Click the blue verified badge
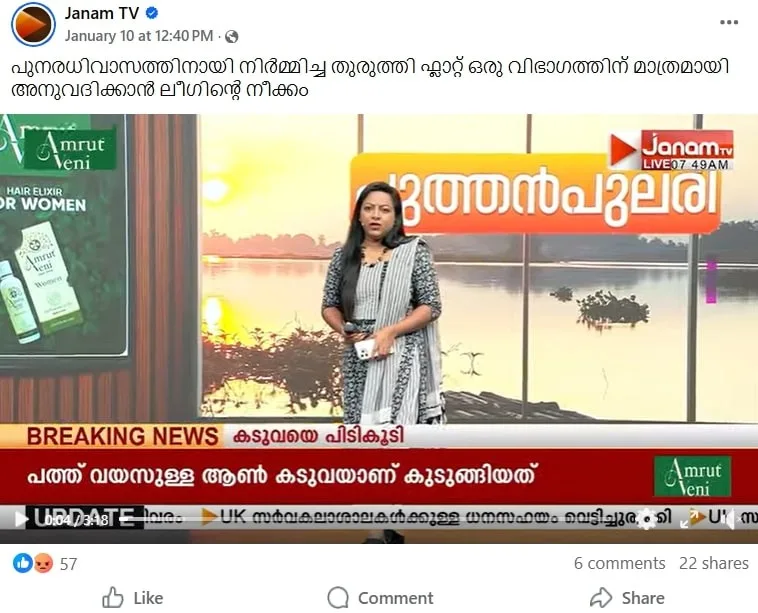Screen dimensions: 758x613 click(x=152, y=14)
